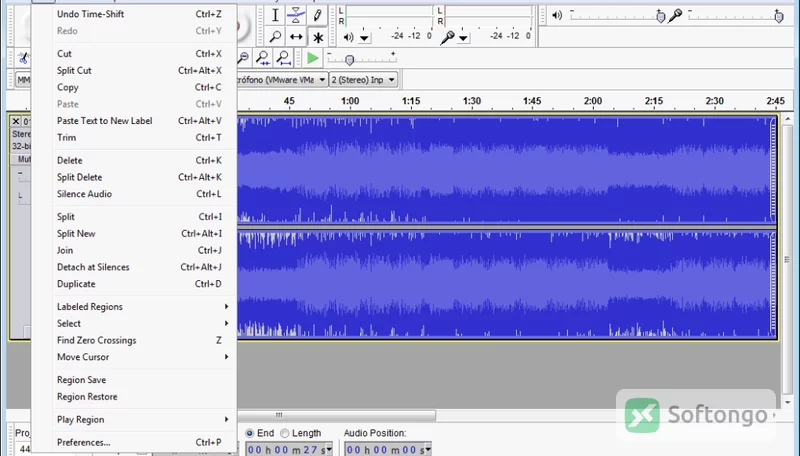The image size is (800, 456).
Task: Adjust the input volume slider handle
Action: point(779,17)
